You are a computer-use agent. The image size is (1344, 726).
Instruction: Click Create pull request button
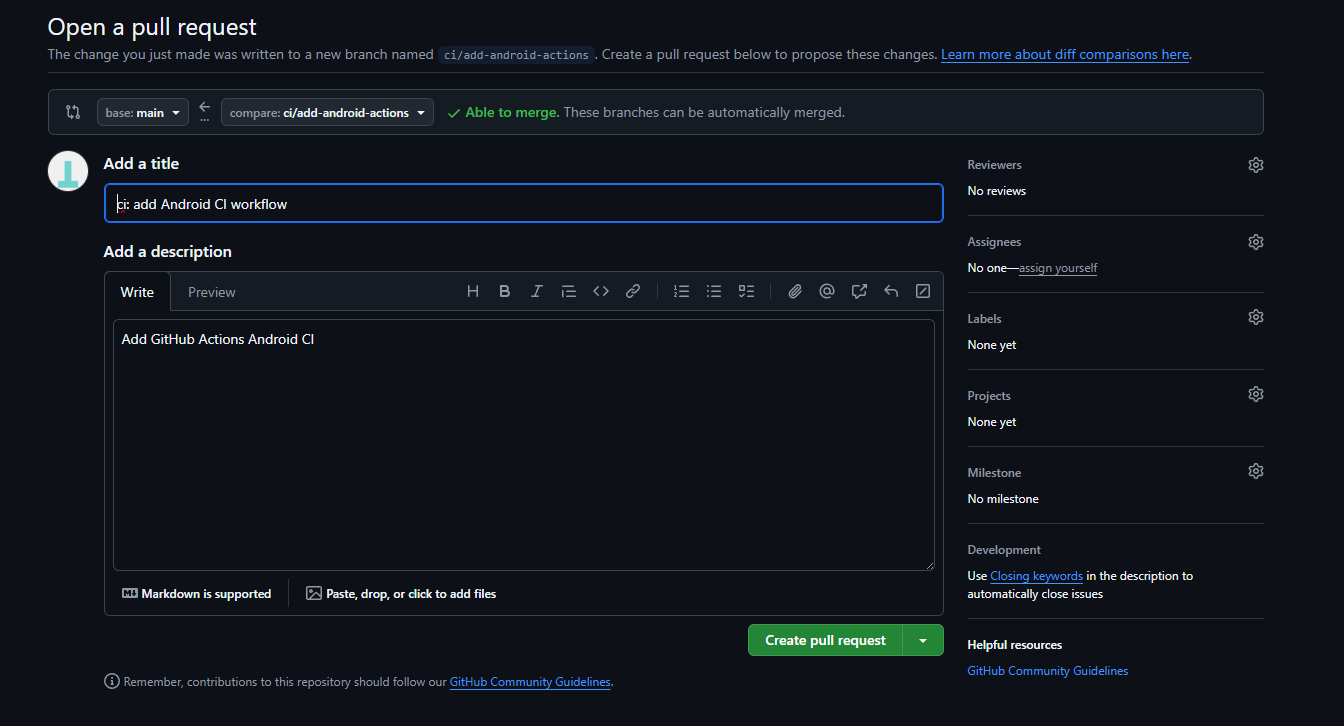[x=825, y=640]
